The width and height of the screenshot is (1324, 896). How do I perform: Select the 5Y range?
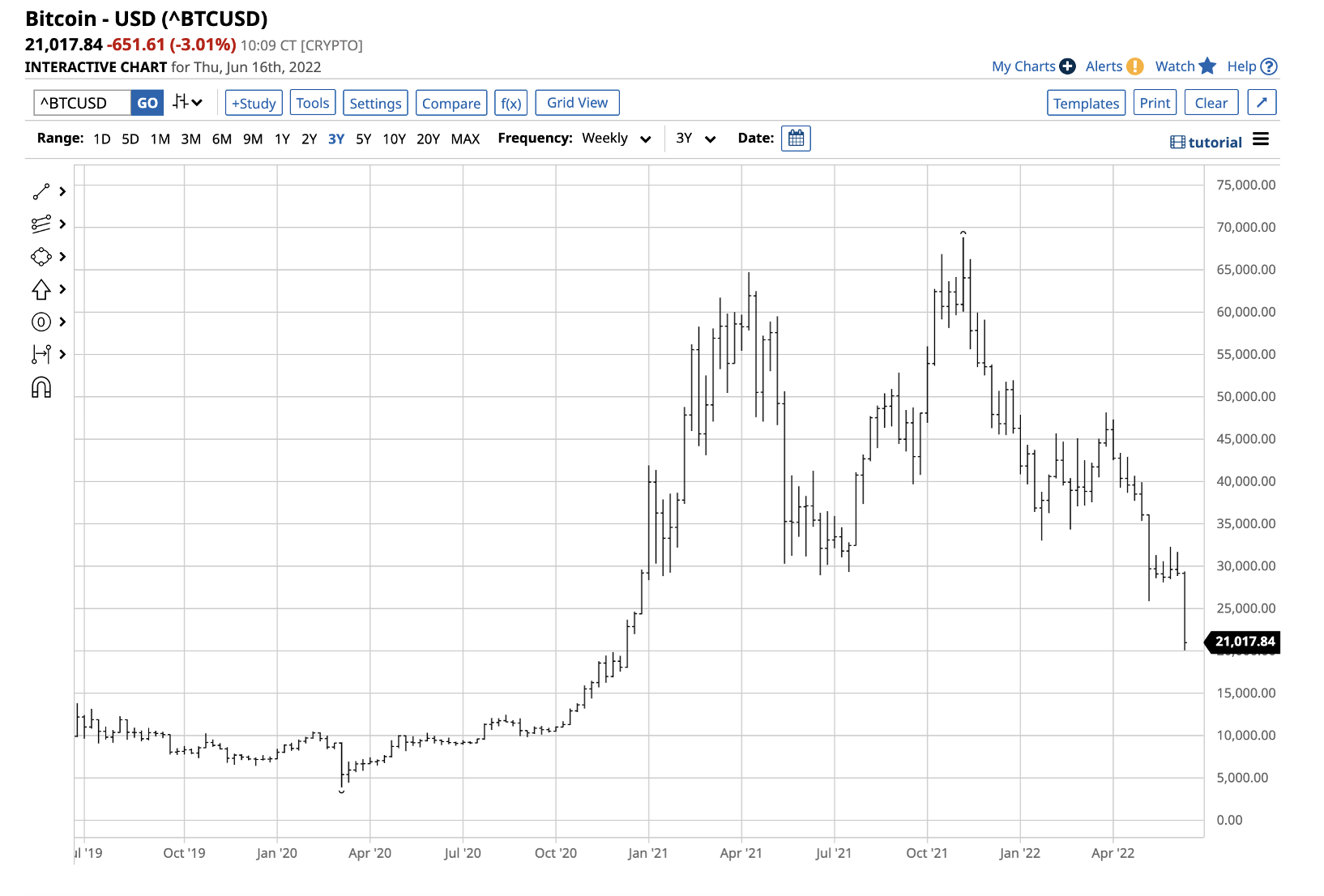tap(364, 139)
